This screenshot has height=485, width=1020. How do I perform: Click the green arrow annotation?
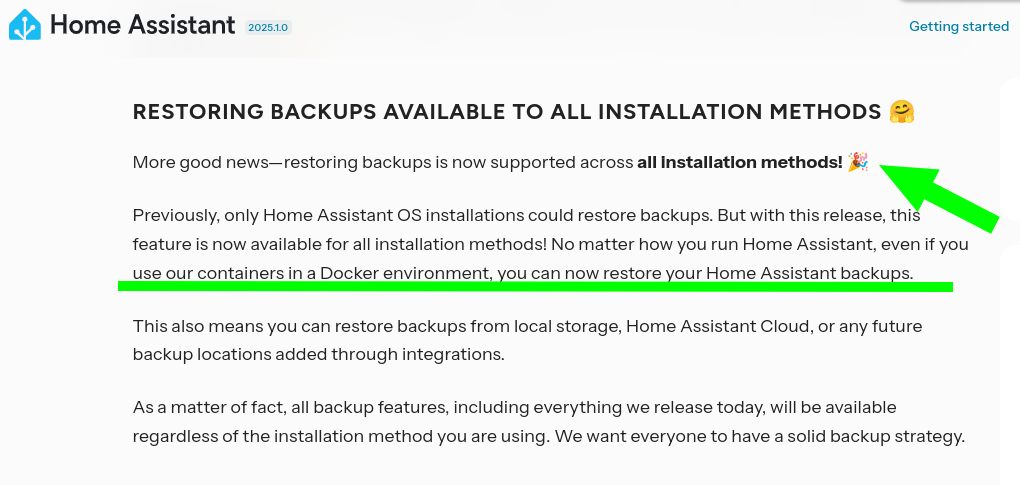pos(939,197)
